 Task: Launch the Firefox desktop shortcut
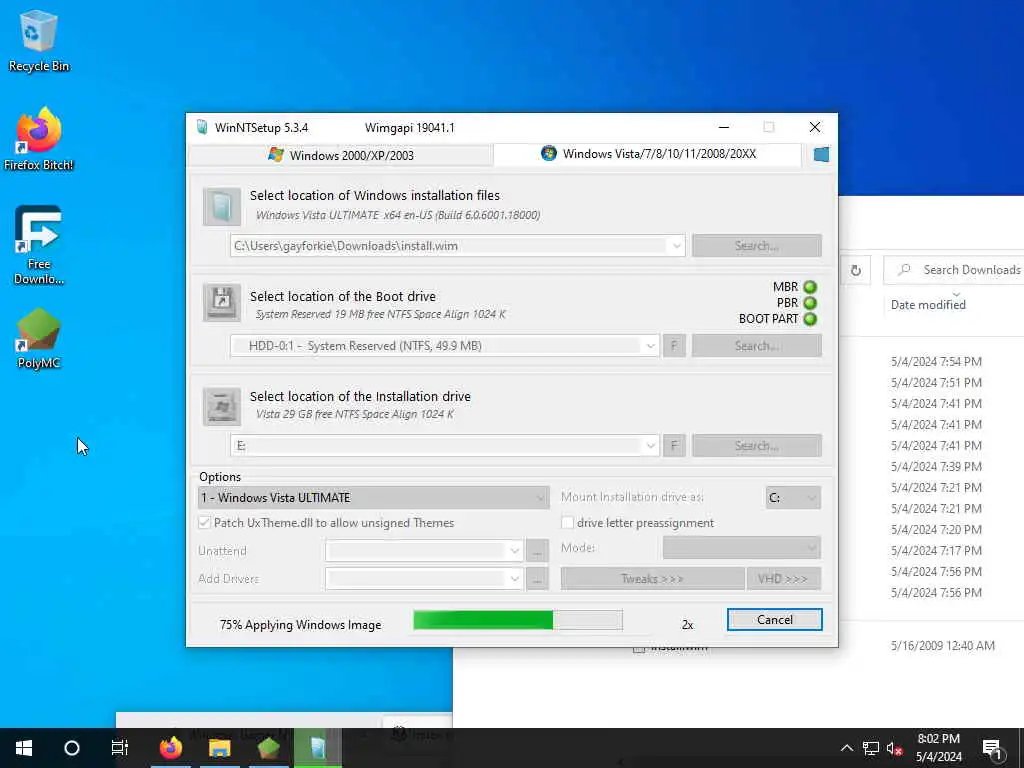[x=39, y=139]
